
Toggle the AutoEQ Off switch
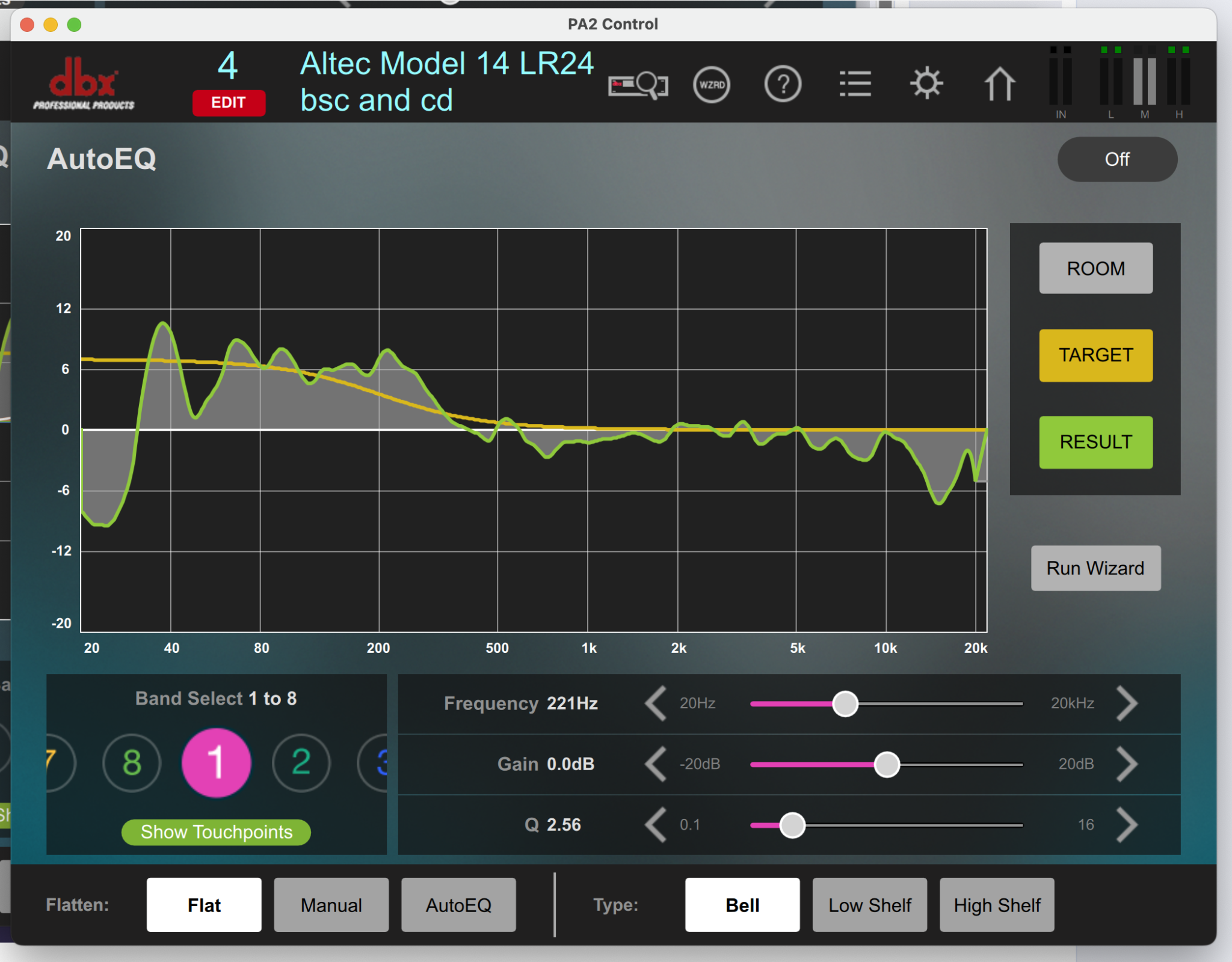pos(1117,159)
